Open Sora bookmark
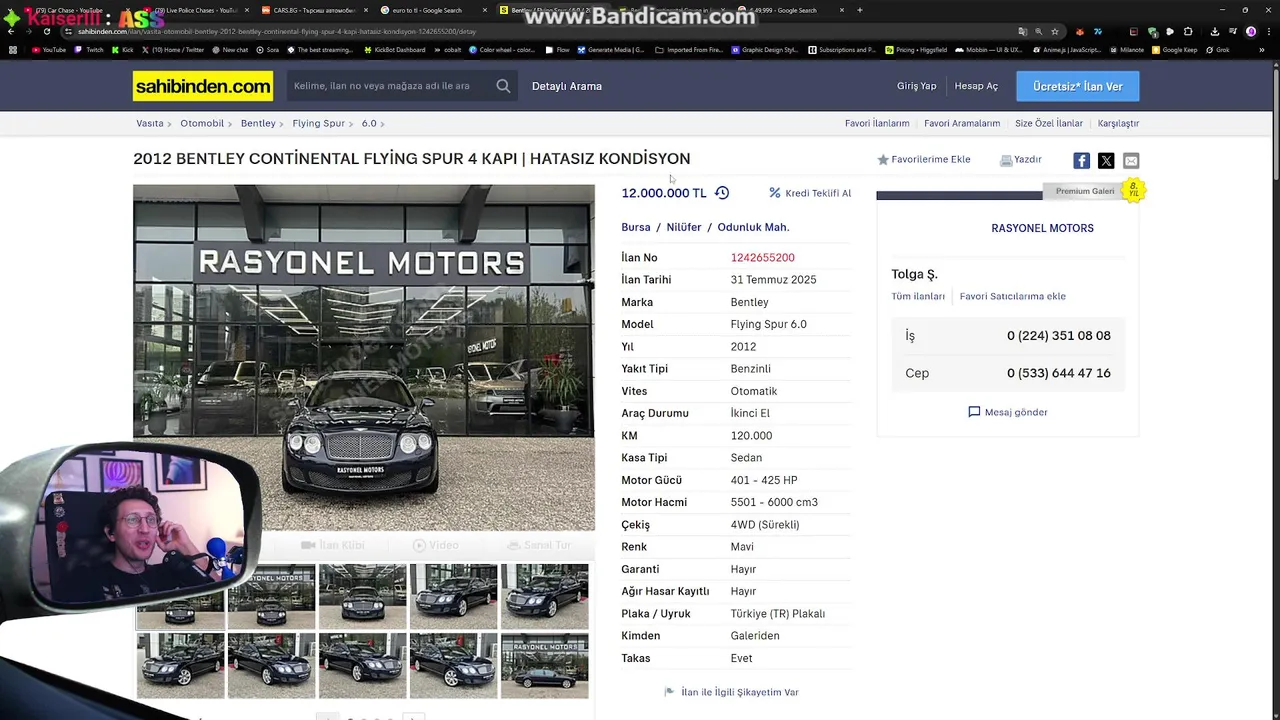 pos(267,50)
